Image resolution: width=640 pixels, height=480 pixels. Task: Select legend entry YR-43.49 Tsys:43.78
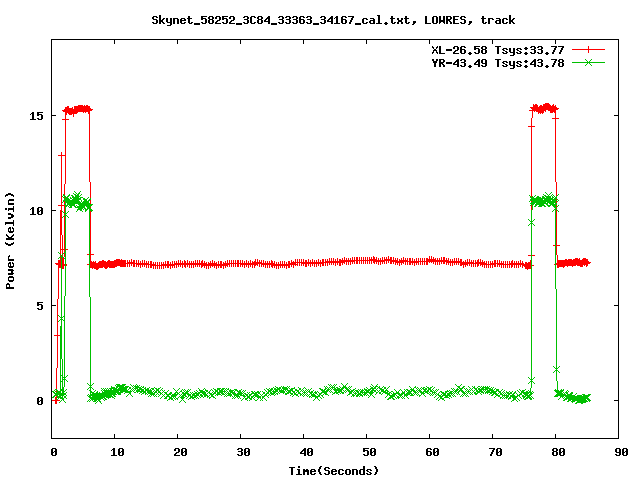[x=498, y=63]
